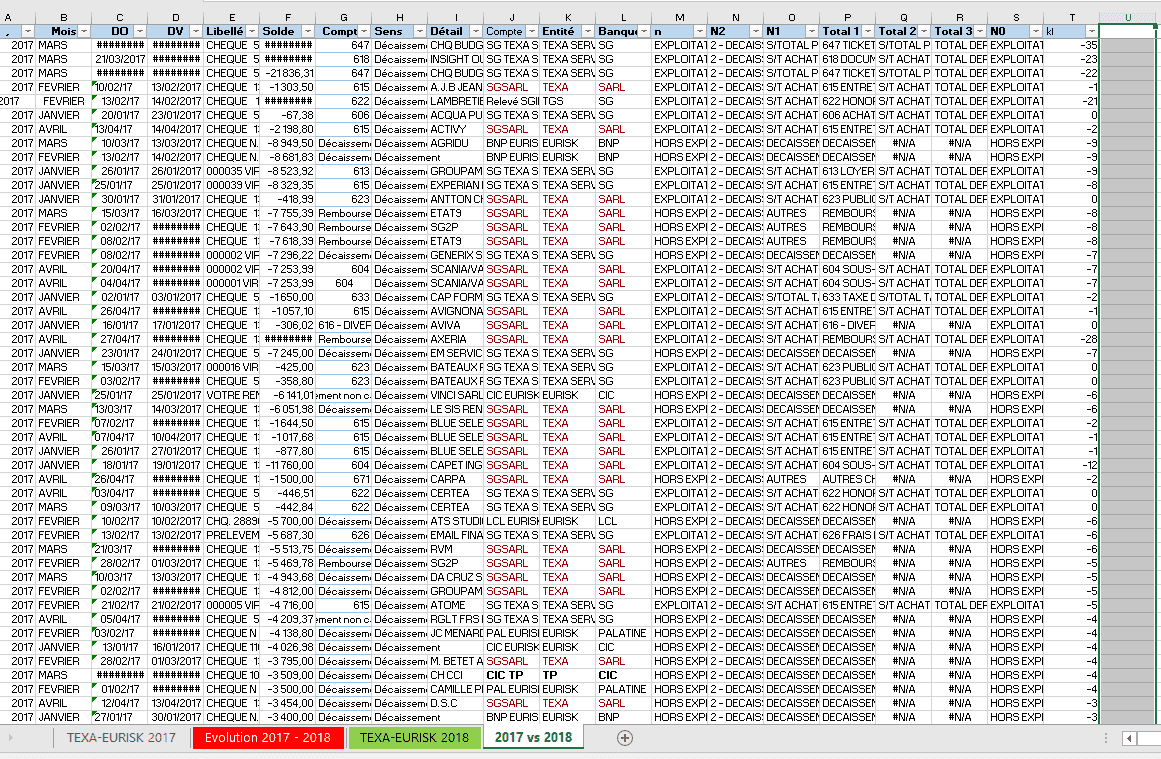Click the cell containing CAPET ING
The height and width of the screenshot is (759, 1161).
(x=455, y=465)
